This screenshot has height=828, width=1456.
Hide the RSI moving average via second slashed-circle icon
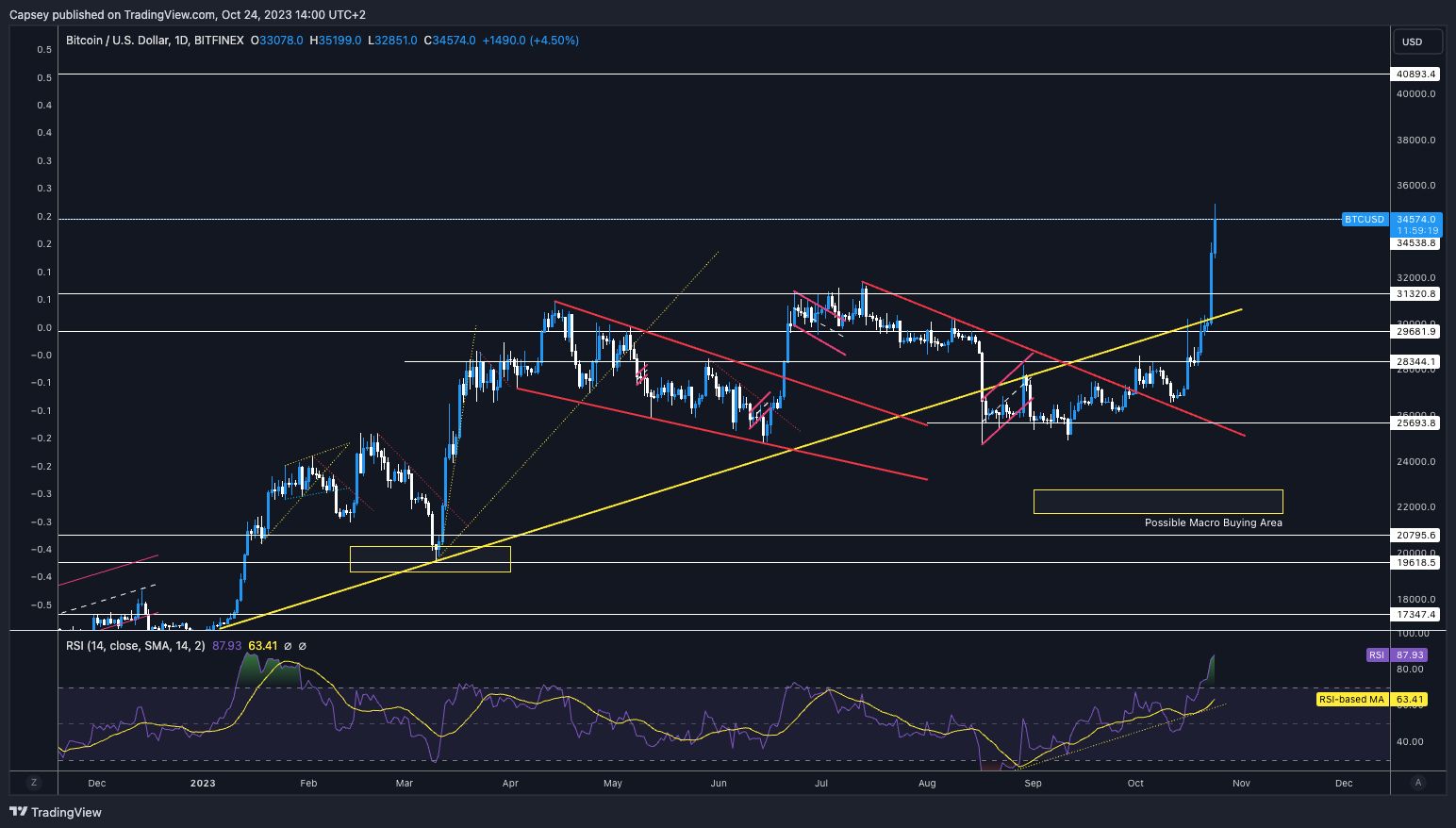[302, 646]
